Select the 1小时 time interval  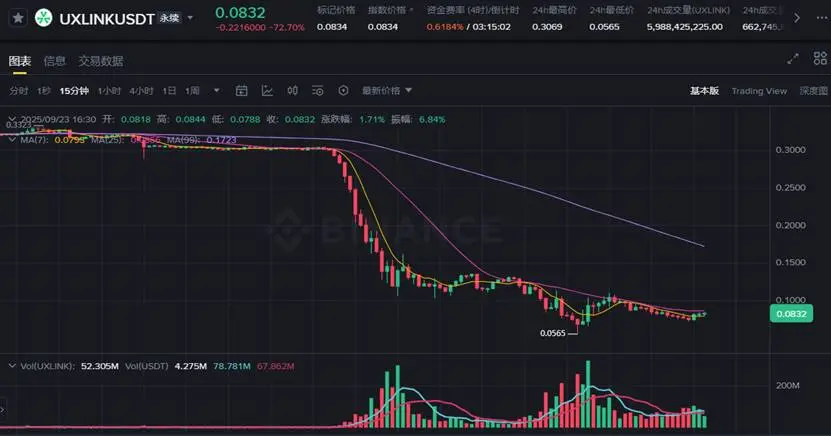point(109,91)
